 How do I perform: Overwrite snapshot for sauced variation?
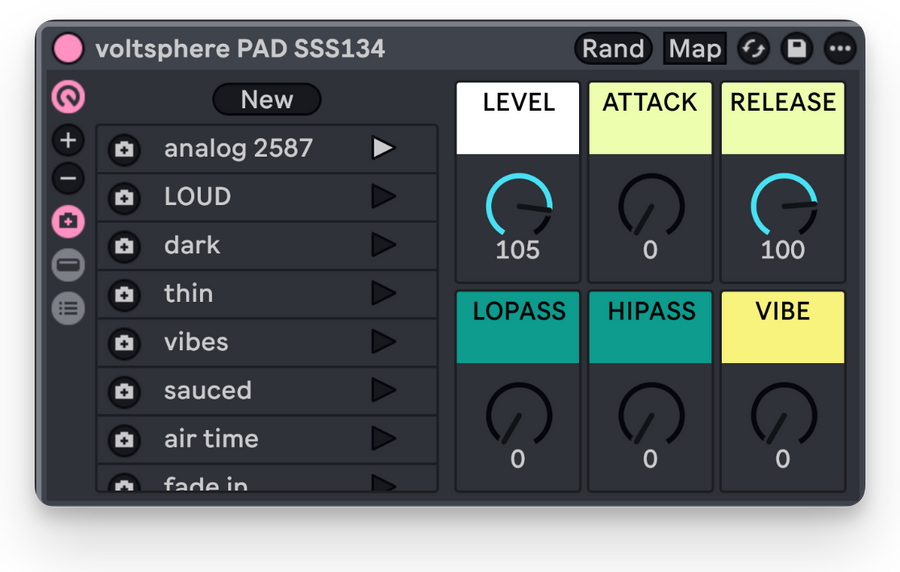point(124,391)
